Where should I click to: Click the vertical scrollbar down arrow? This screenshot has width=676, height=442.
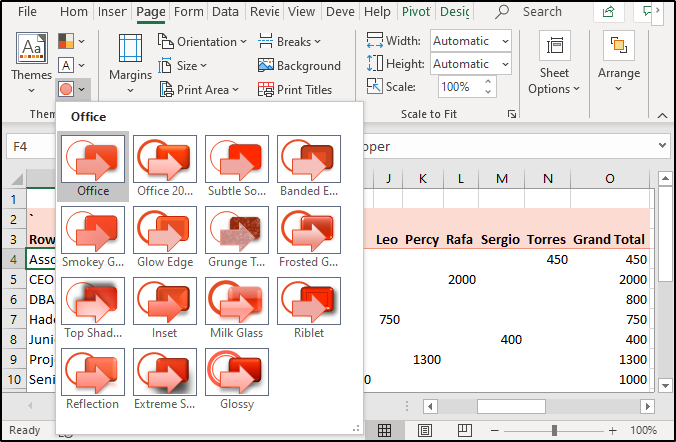coord(665,385)
